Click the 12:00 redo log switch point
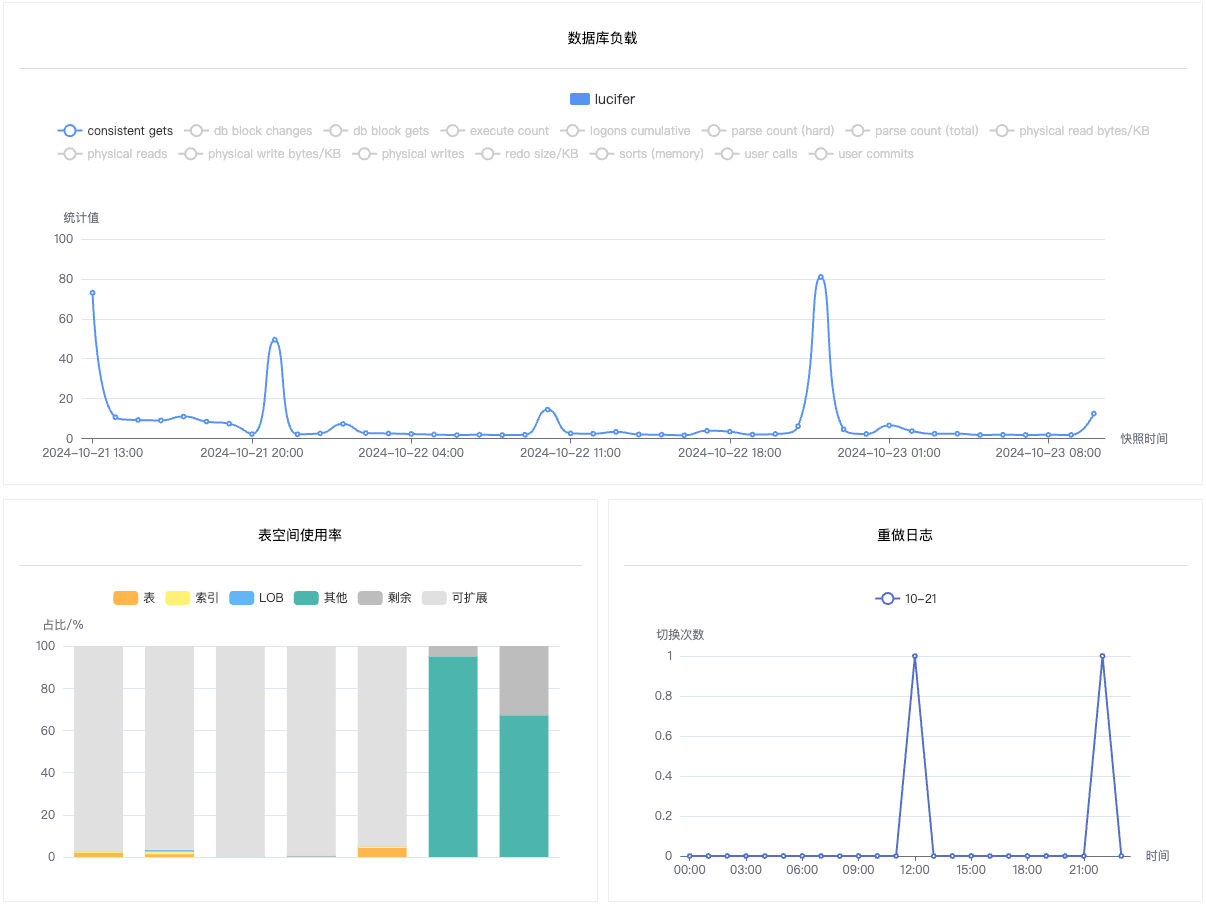1206x907 pixels. click(x=914, y=656)
